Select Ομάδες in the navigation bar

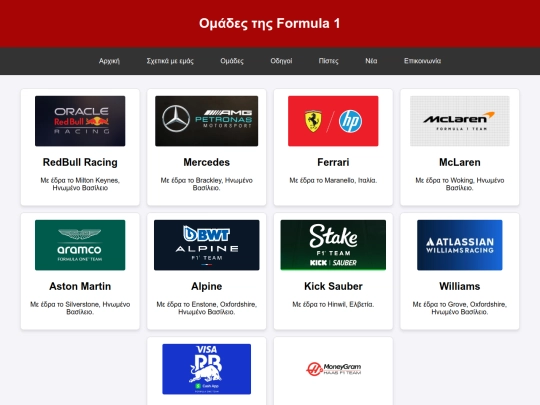tap(232, 61)
